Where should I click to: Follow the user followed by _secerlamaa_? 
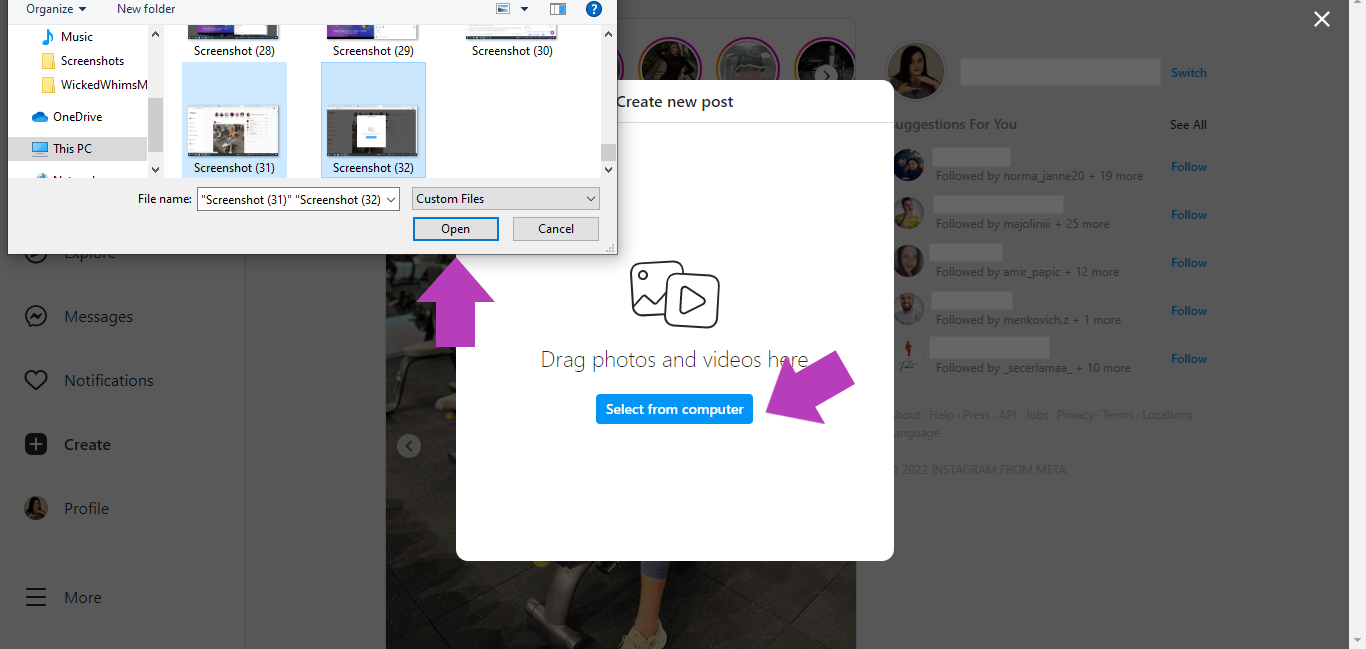[1189, 359]
